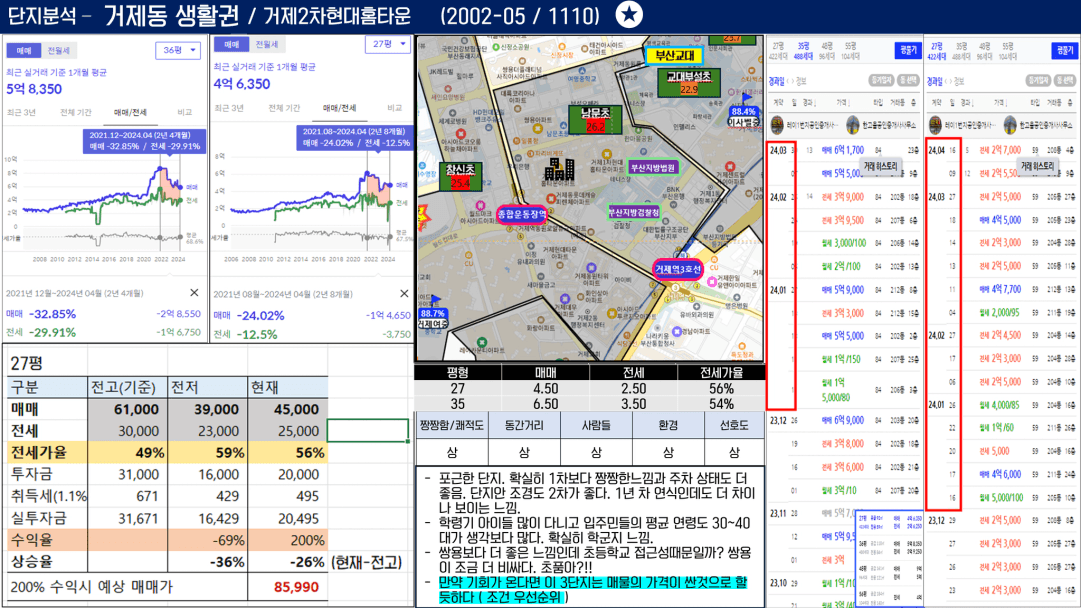This screenshot has width=1081, height=608.
Task: Click first 레이1번지 agent avatar in 27평 list
Action: point(936,125)
